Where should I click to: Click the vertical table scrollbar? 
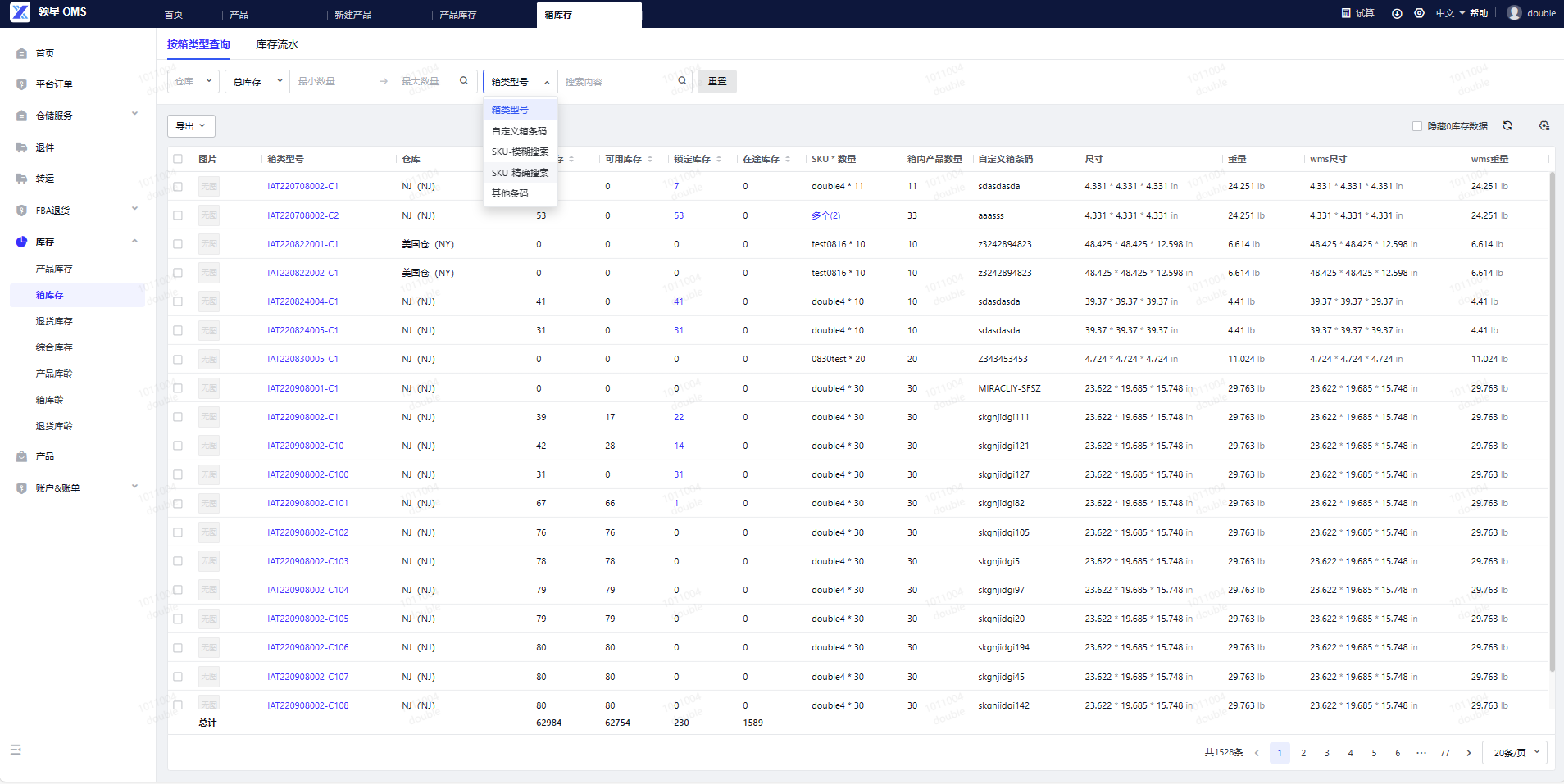[x=1552, y=422]
